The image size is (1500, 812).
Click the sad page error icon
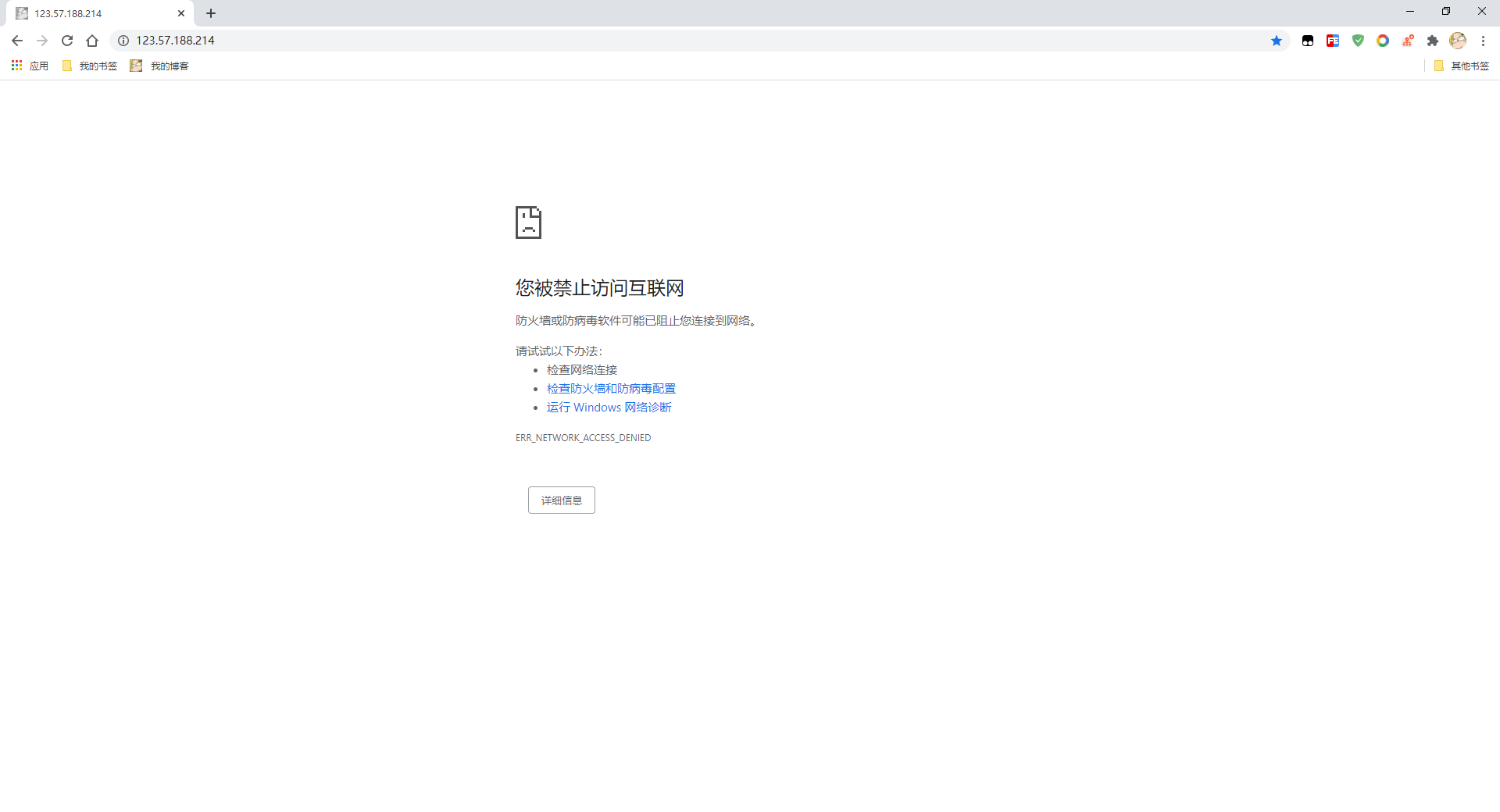coord(528,223)
